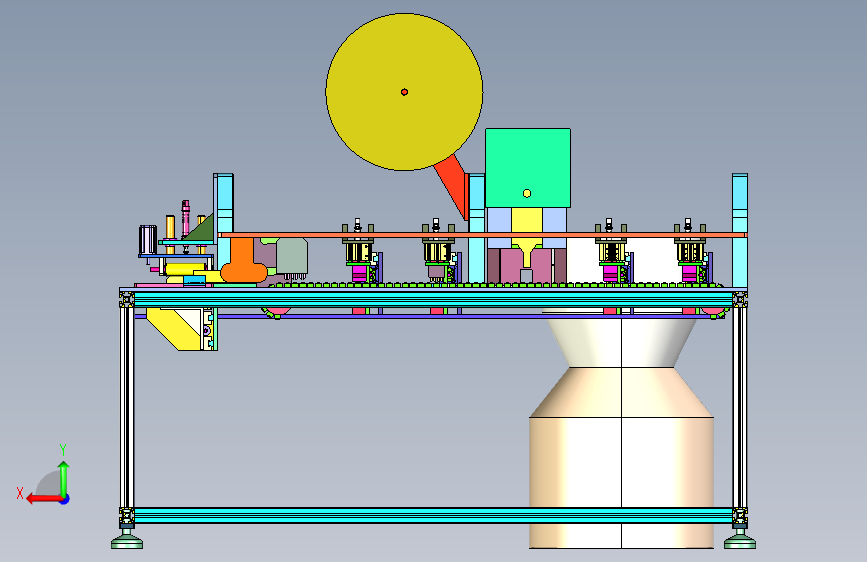Select the orange curved bracket part
Image resolution: width=867 pixels, height=562 pixels.
(243, 261)
